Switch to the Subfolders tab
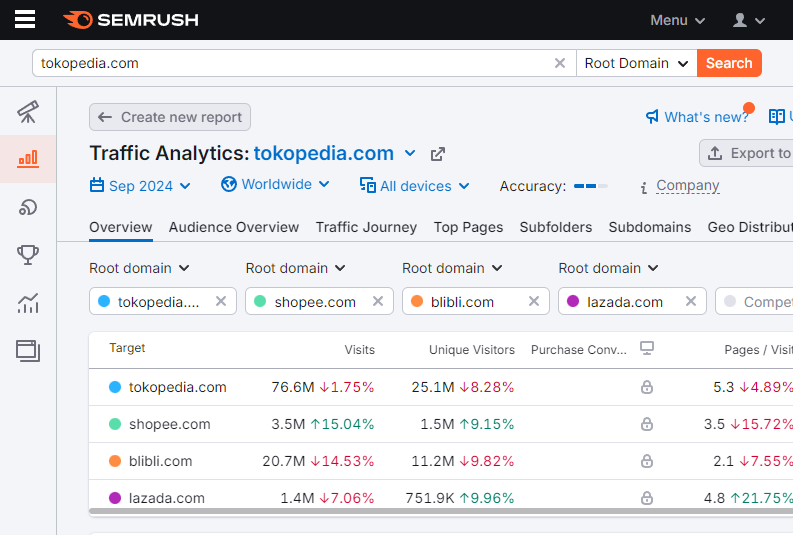 tap(556, 228)
